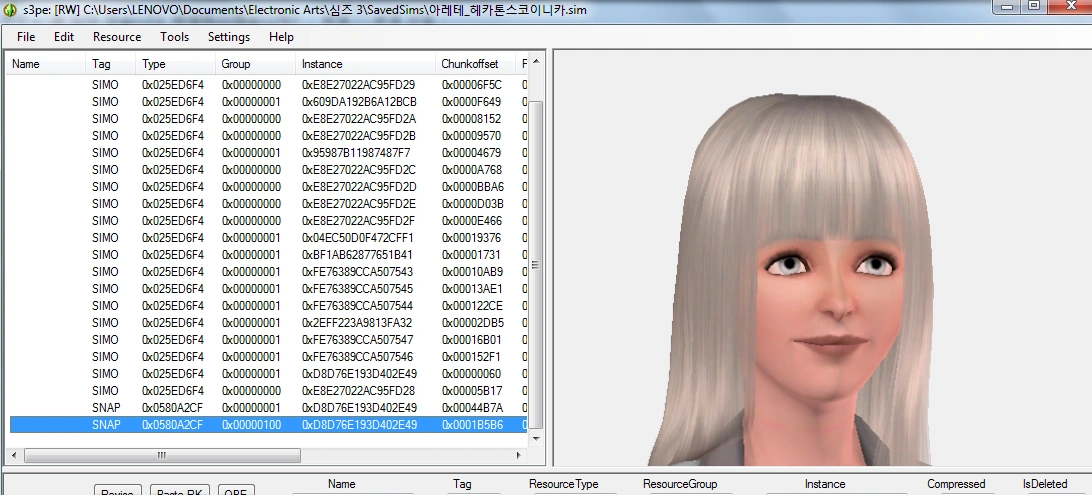Image resolution: width=1092 pixels, height=495 pixels.
Task: Click highlighted SNAP row with group 0x00000100
Action: coord(268,424)
